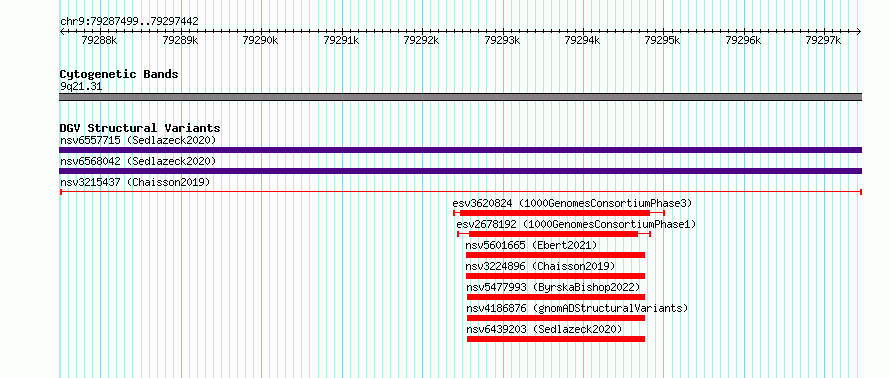The width and height of the screenshot is (890, 378).
Task: Click the red bar of esv2678192
Action: point(553,234)
